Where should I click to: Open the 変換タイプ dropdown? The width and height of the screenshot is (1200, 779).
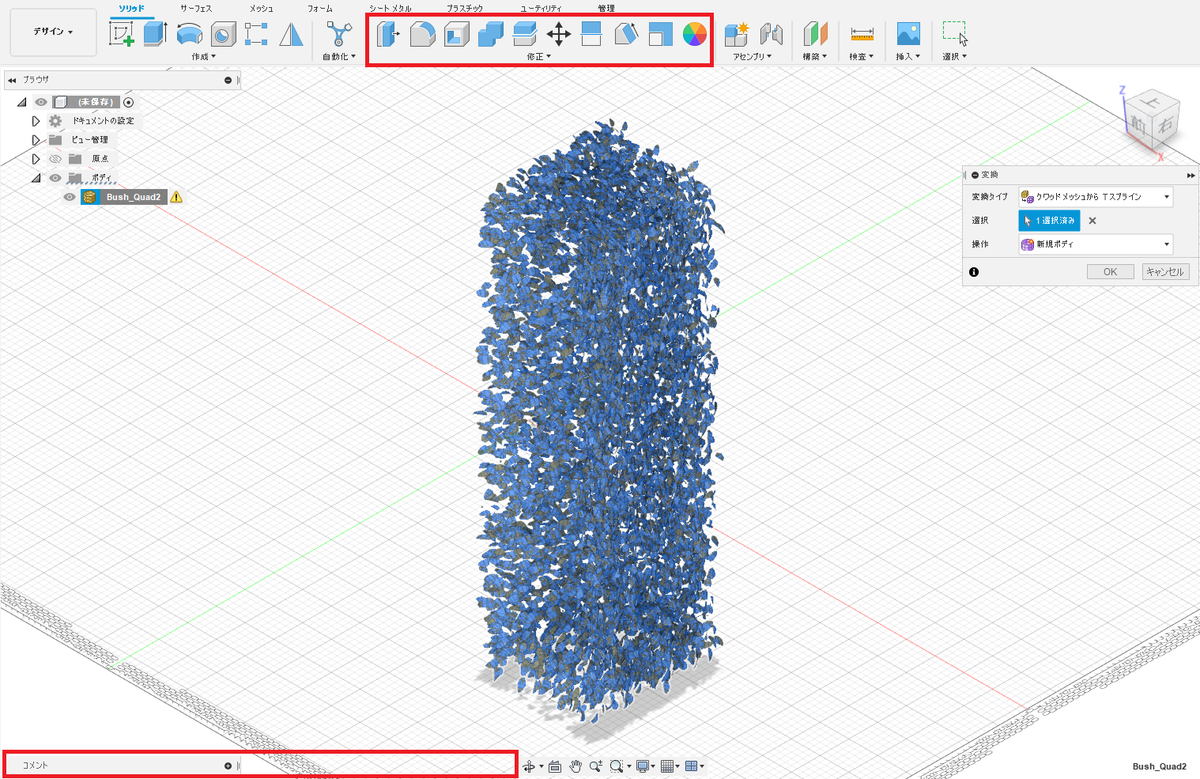coord(1095,197)
